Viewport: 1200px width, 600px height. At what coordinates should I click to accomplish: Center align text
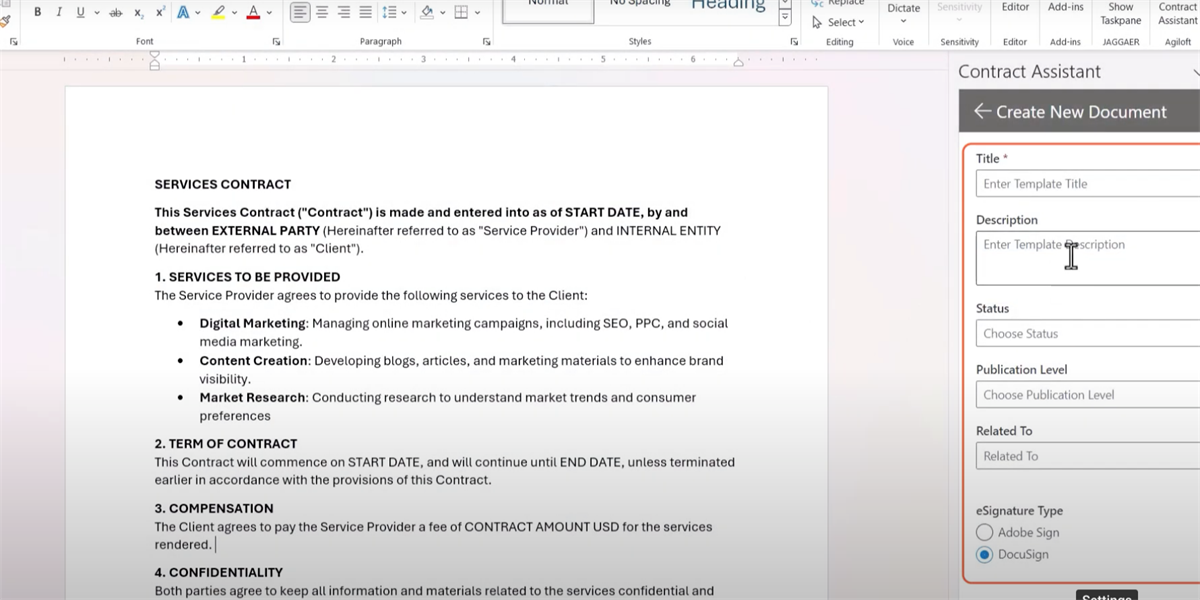point(322,12)
